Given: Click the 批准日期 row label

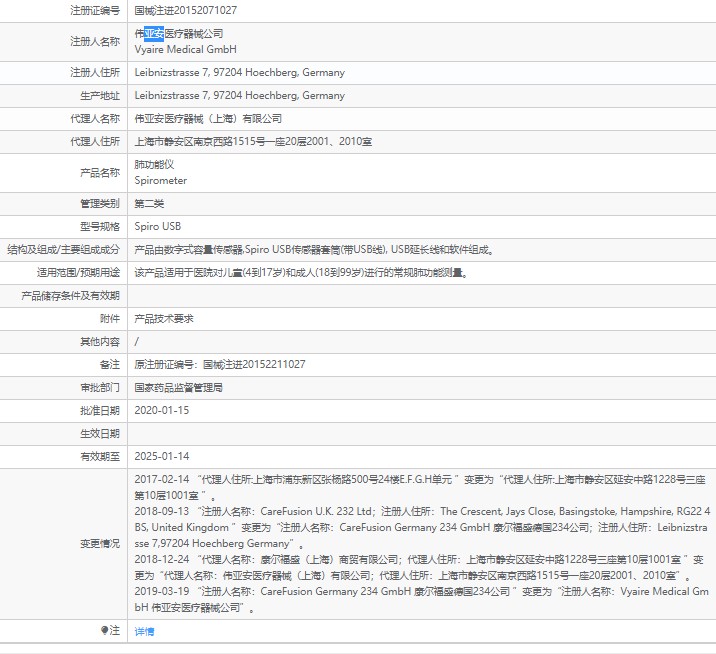Looking at the screenshot, I should tap(100, 411).
